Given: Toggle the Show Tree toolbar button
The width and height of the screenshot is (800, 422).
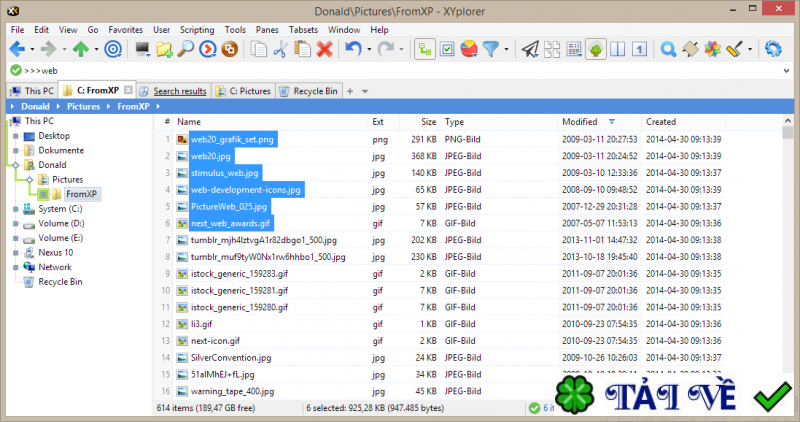Looking at the screenshot, I should click(424, 49).
